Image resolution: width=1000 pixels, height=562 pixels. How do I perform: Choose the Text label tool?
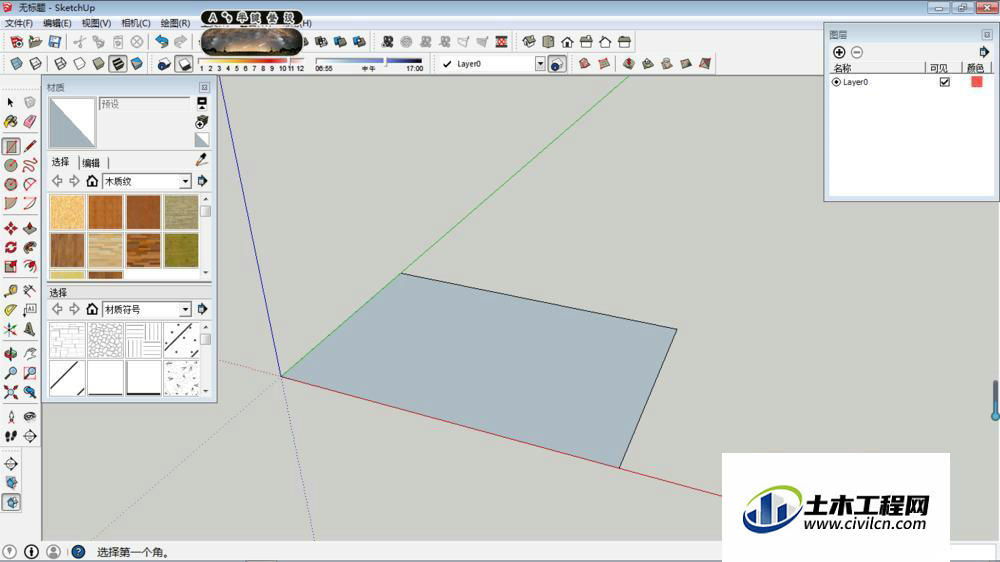(x=30, y=310)
